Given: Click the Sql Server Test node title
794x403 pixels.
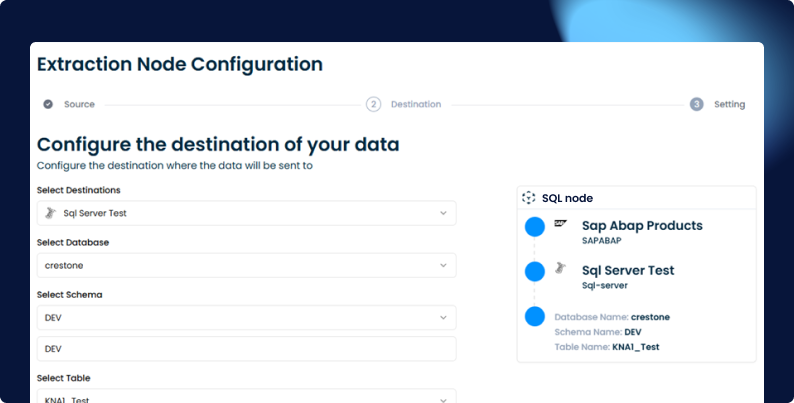Looking at the screenshot, I should coord(628,270).
